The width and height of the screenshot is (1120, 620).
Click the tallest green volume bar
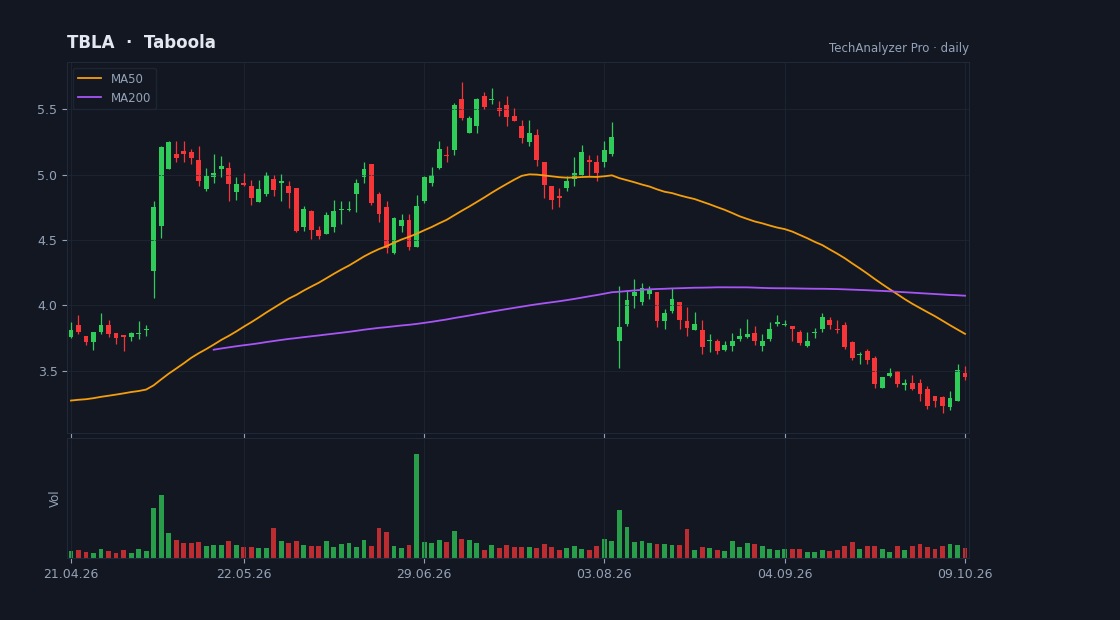(416, 506)
